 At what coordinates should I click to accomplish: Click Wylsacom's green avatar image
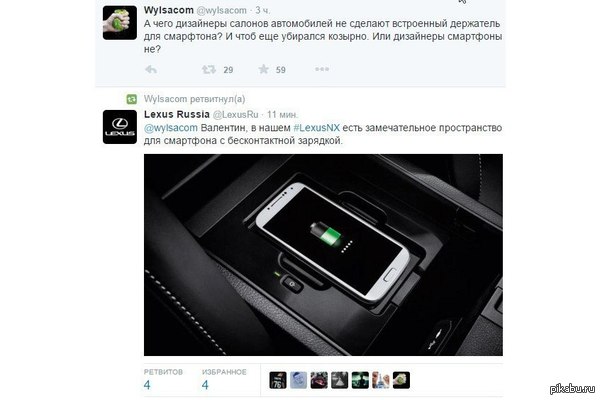coord(120,23)
